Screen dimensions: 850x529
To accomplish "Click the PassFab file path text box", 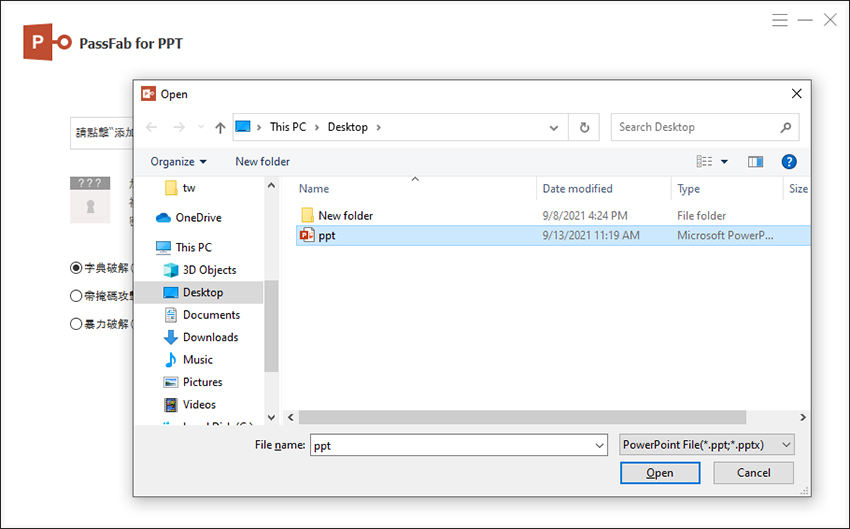I will [102, 132].
